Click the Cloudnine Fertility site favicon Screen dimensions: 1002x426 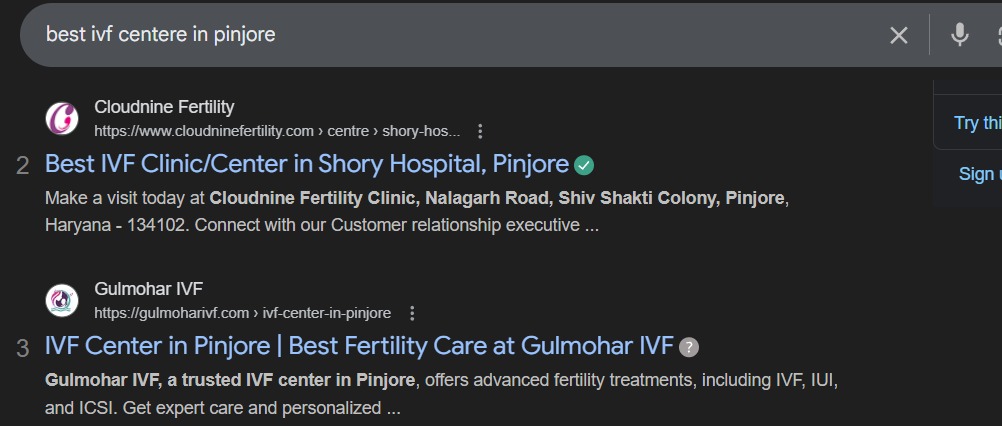pos(62,118)
